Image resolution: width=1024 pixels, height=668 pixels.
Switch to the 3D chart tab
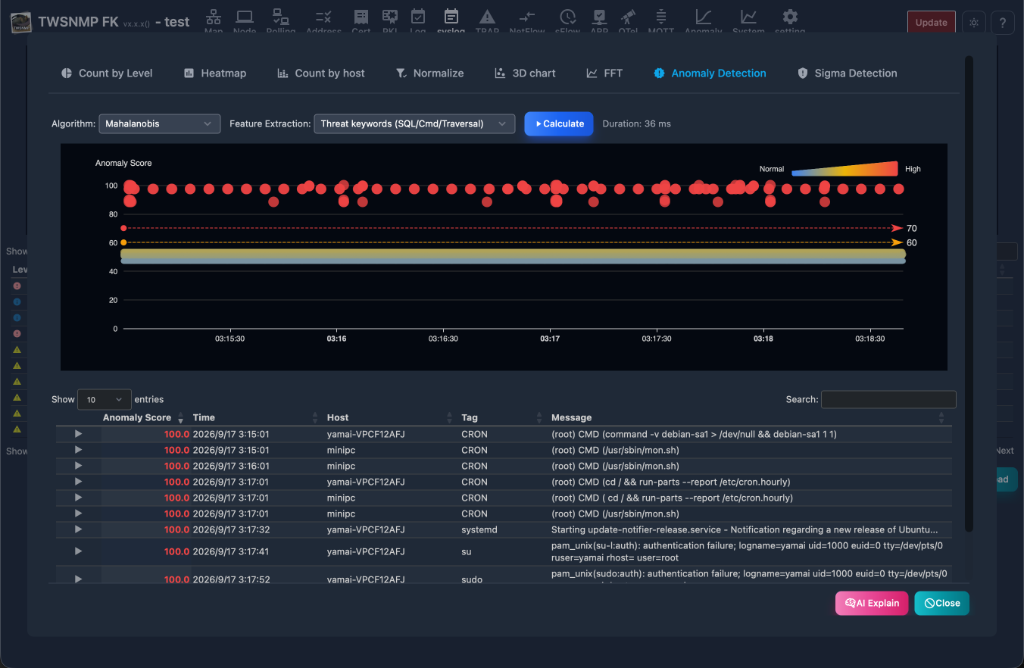point(525,73)
